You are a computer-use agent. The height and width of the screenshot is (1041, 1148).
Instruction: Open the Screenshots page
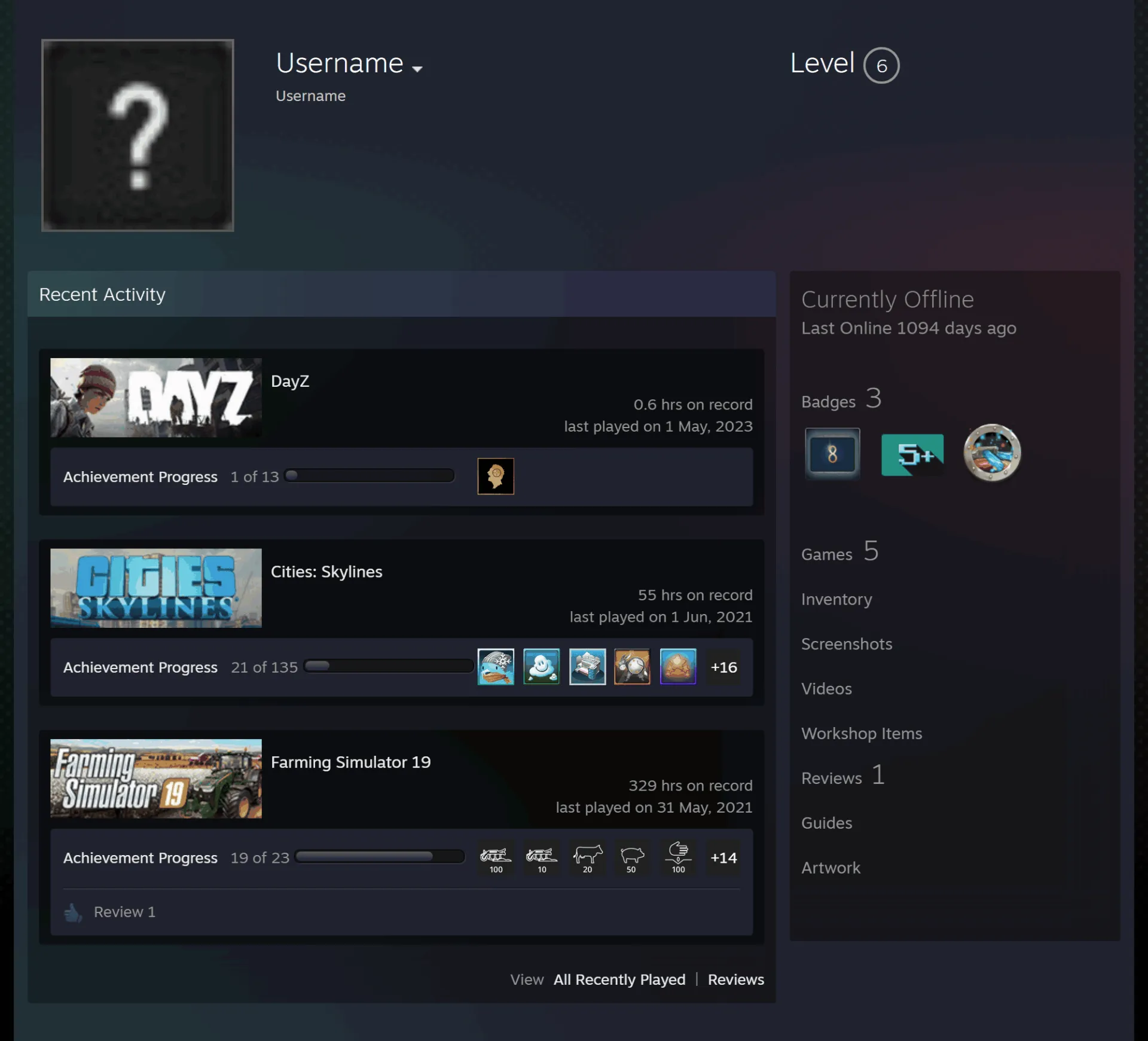pos(847,644)
